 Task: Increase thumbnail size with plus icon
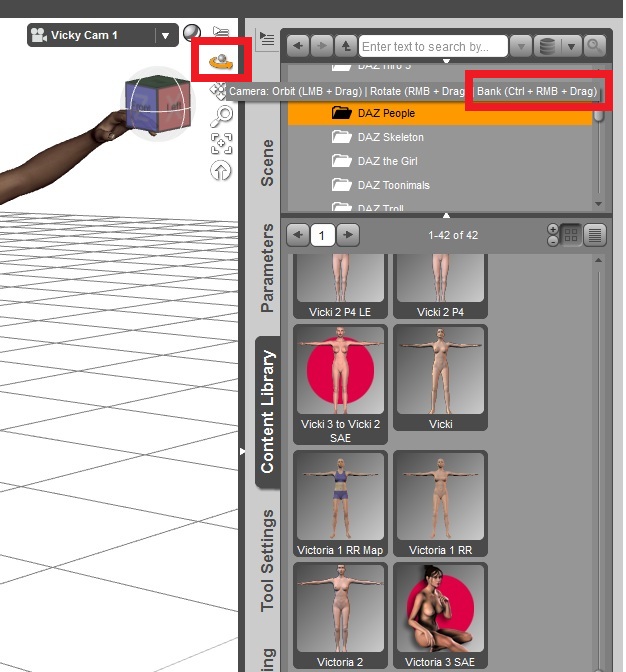pyautogui.click(x=553, y=229)
